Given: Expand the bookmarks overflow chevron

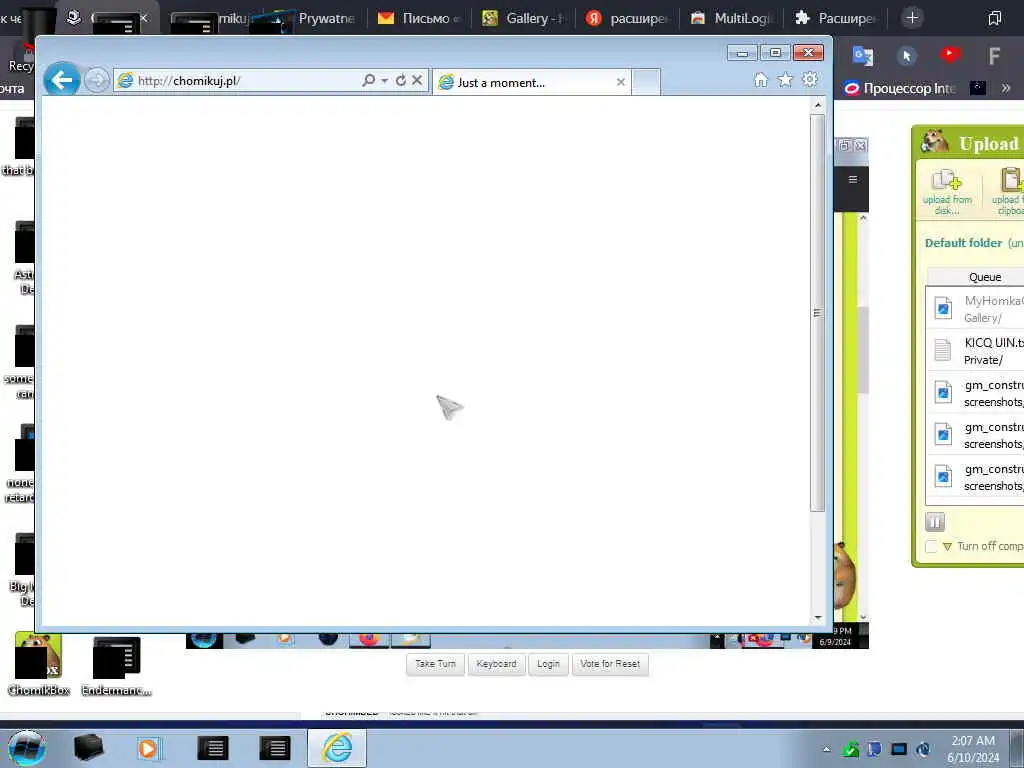Looking at the screenshot, I should pos(1006,88).
